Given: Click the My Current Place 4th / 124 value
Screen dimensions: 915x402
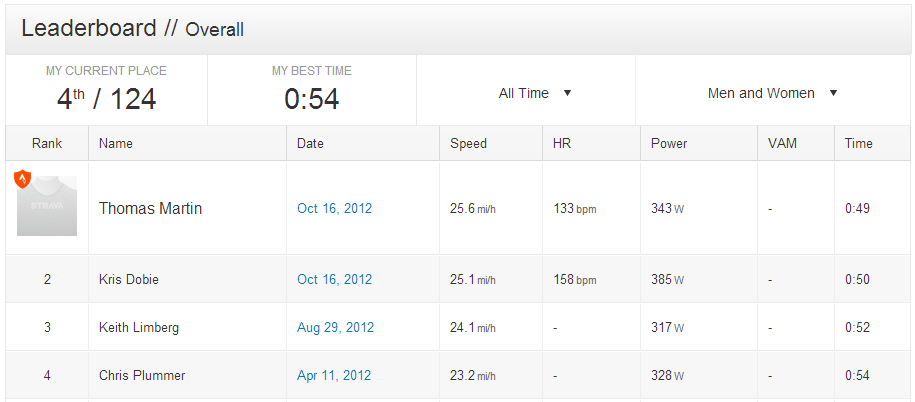Looking at the screenshot, I should coord(106,99).
